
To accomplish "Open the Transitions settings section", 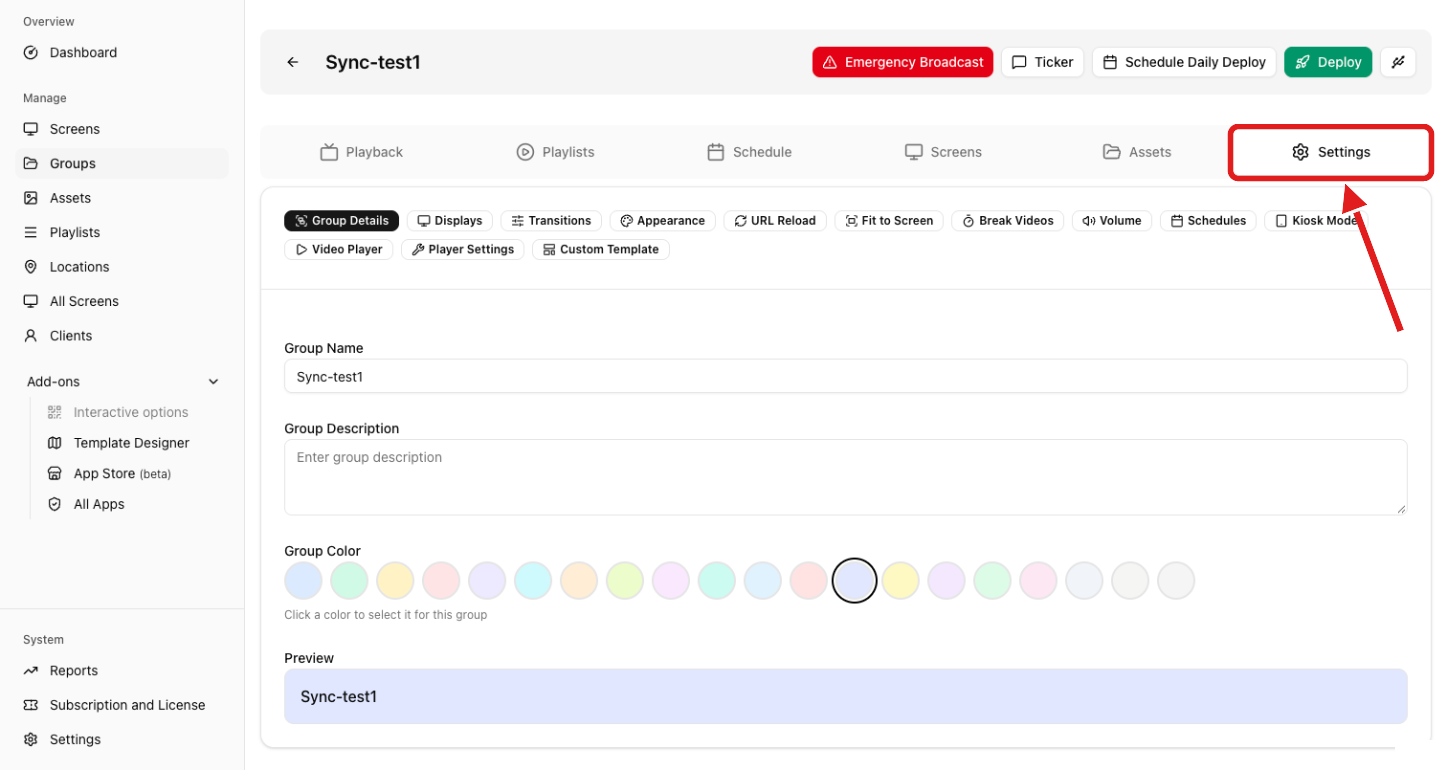I will click(x=551, y=221).
